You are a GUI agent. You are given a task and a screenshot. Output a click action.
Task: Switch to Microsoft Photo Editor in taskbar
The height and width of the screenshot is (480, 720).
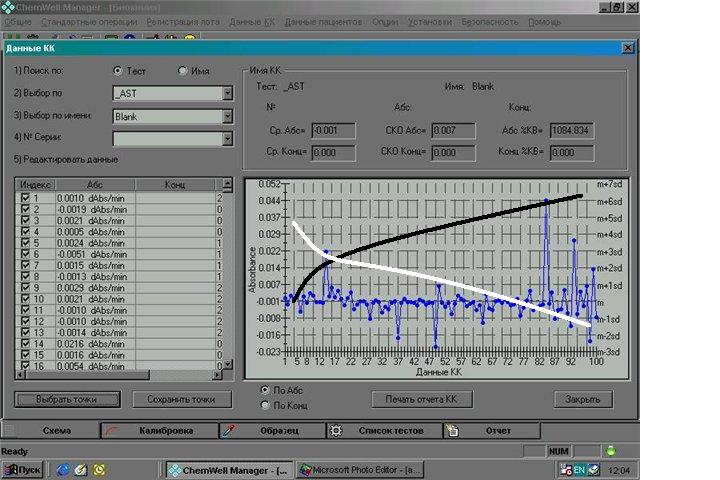click(x=360, y=469)
